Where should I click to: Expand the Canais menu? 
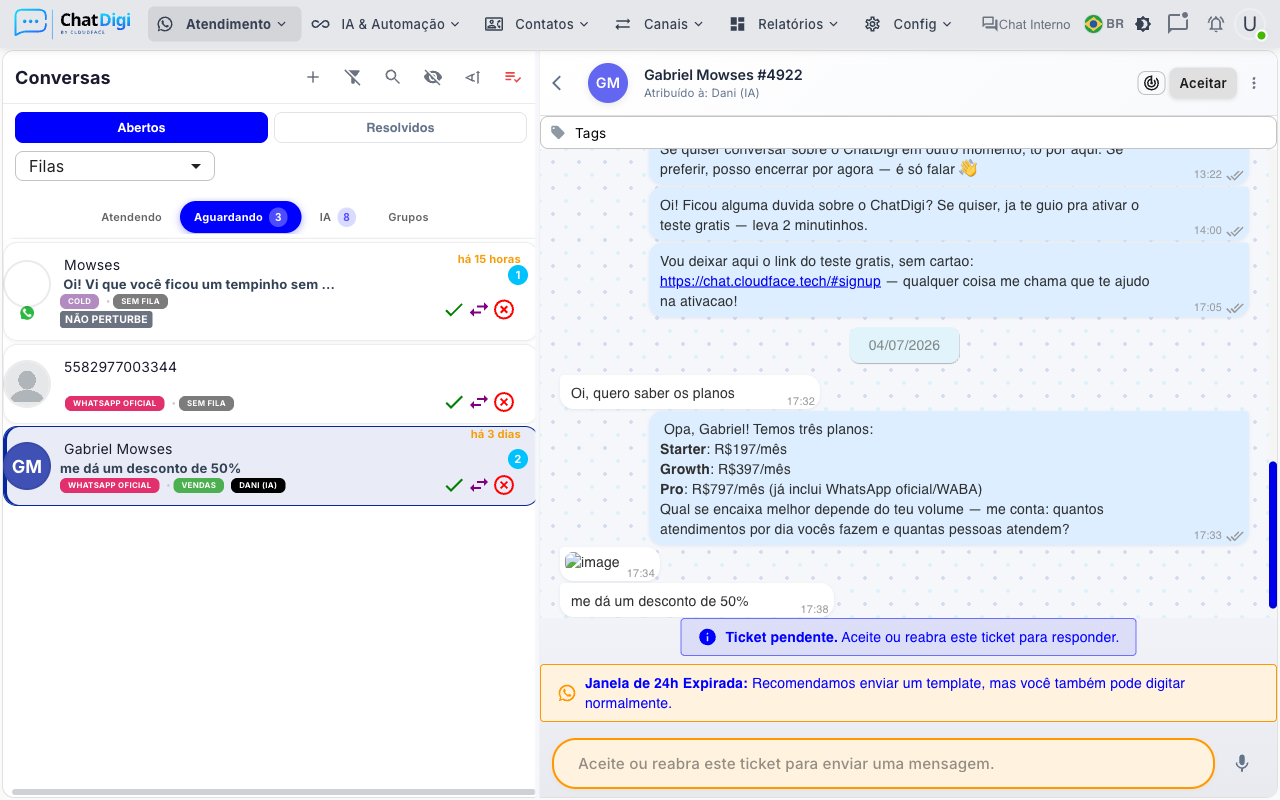tap(658, 24)
